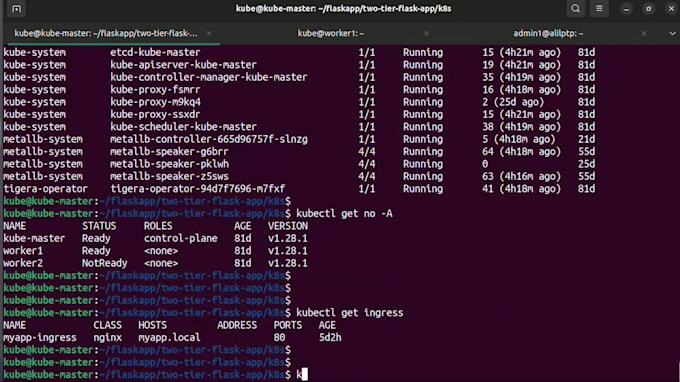The image size is (680, 382).
Task: Click the ADDRESS column header
Action: pyautogui.click(x=237, y=325)
